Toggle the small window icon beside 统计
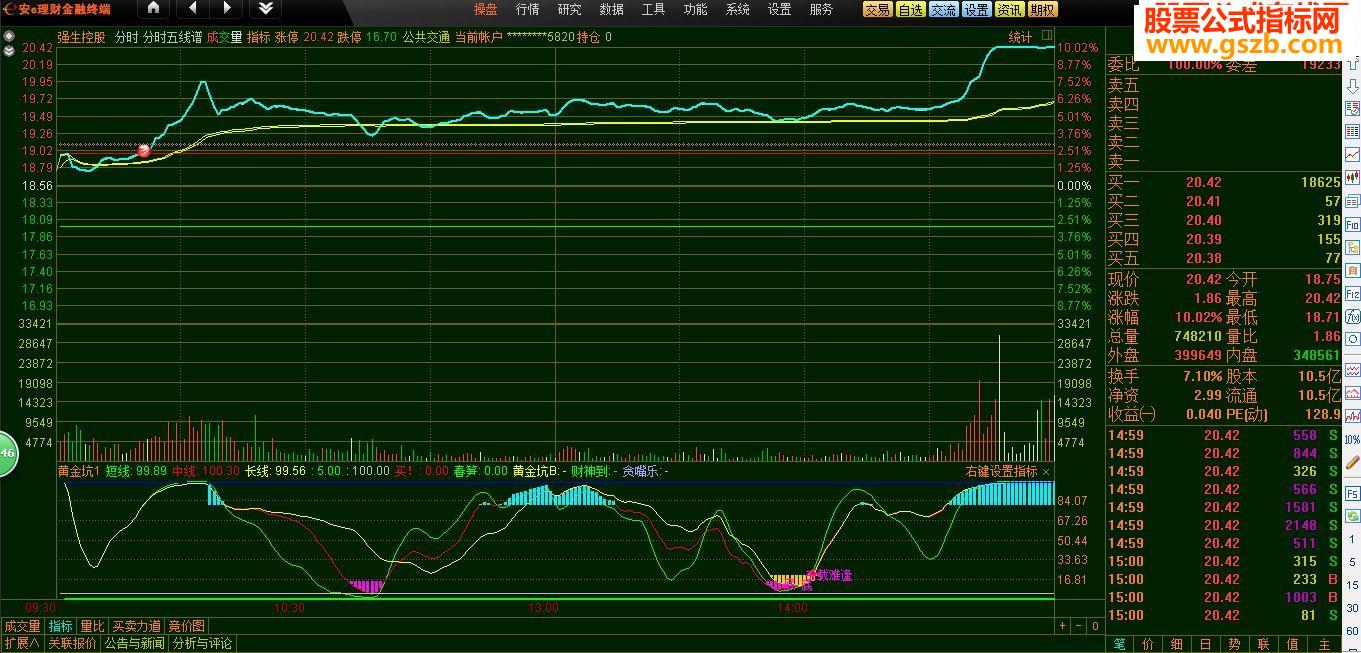The height and width of the screenshot is (653, 1361). (1047, 37)
